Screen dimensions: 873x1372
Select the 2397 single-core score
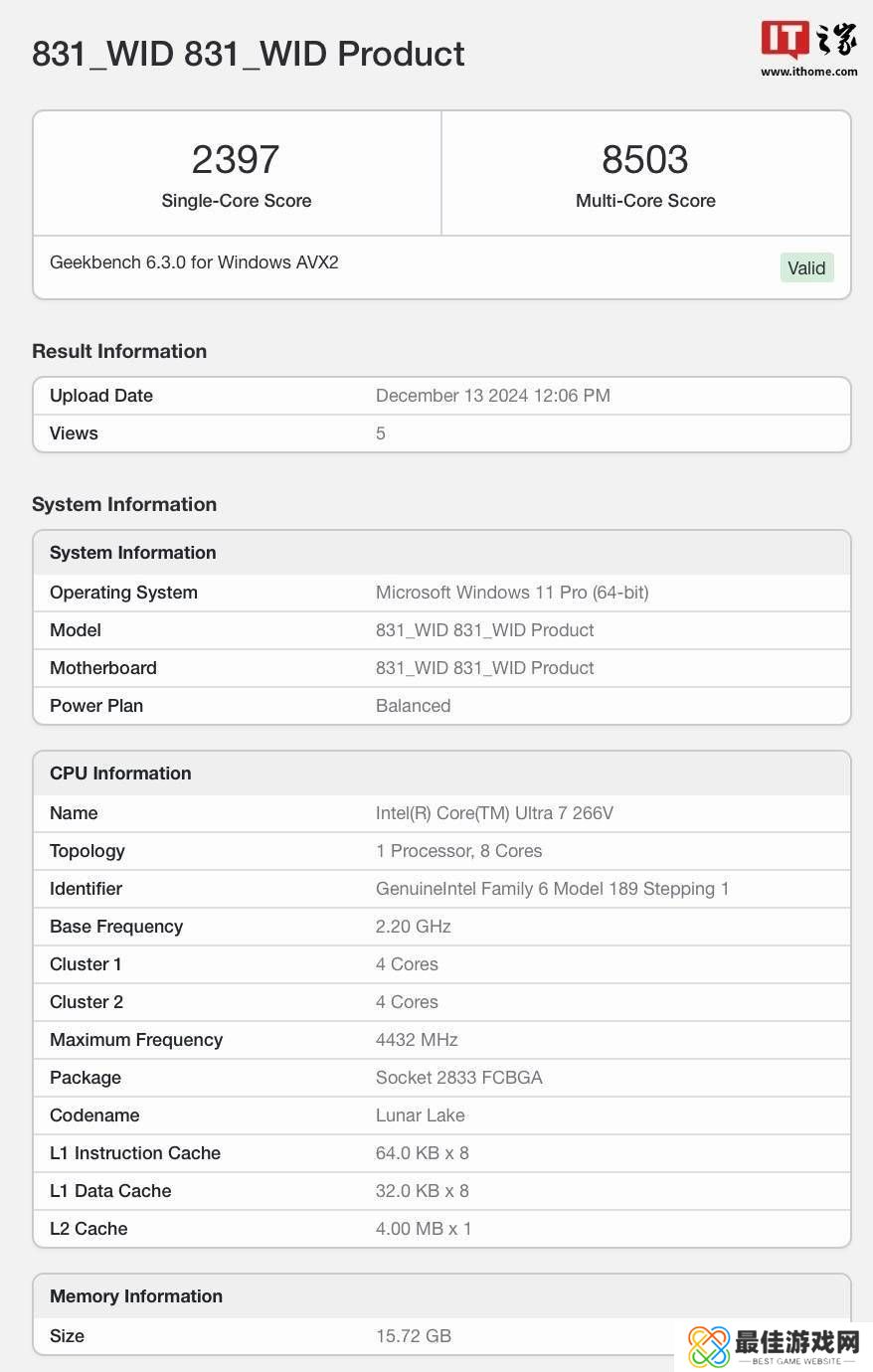click(x=236, y=159)
